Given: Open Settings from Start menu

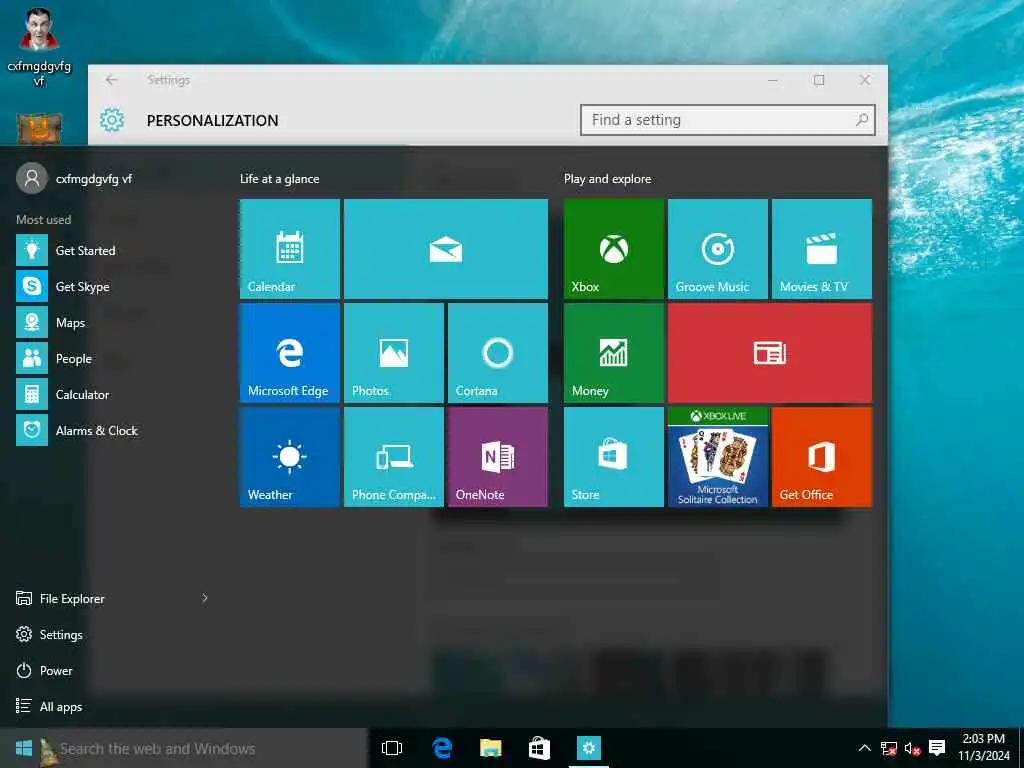Looking at the screenshot, I should [50, 634].
